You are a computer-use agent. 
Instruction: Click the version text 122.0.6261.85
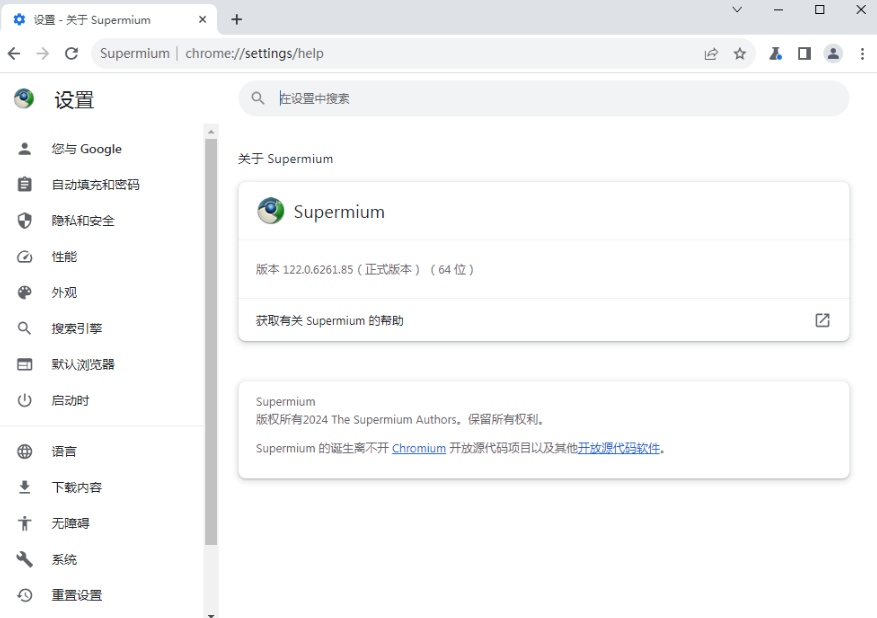coord(318,270)
